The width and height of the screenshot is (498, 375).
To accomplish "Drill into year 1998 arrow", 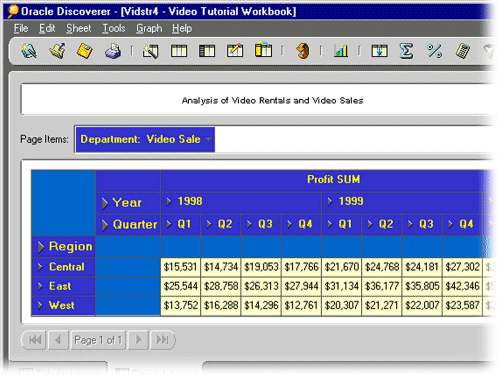I will 169,201.
